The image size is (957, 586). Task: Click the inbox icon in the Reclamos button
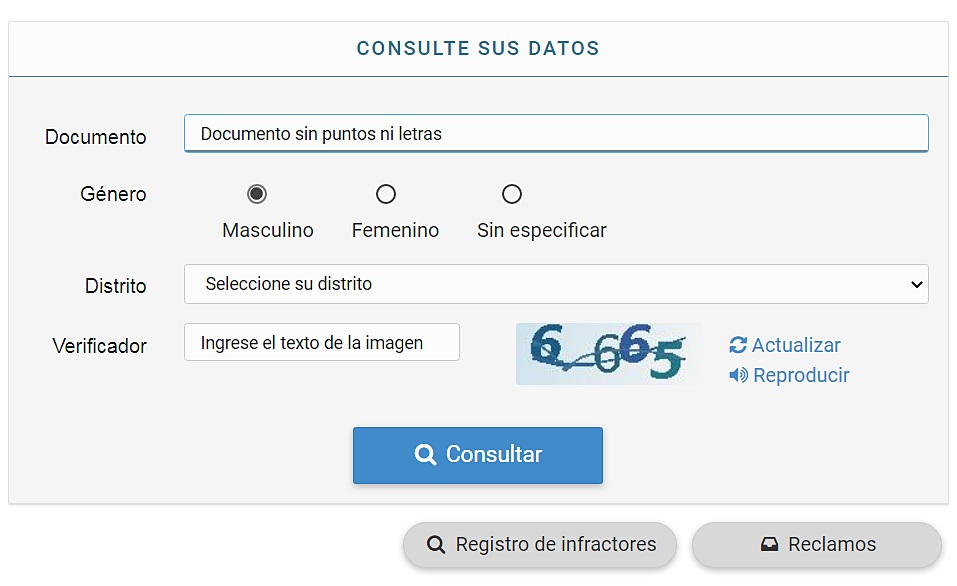click(769, 545)
